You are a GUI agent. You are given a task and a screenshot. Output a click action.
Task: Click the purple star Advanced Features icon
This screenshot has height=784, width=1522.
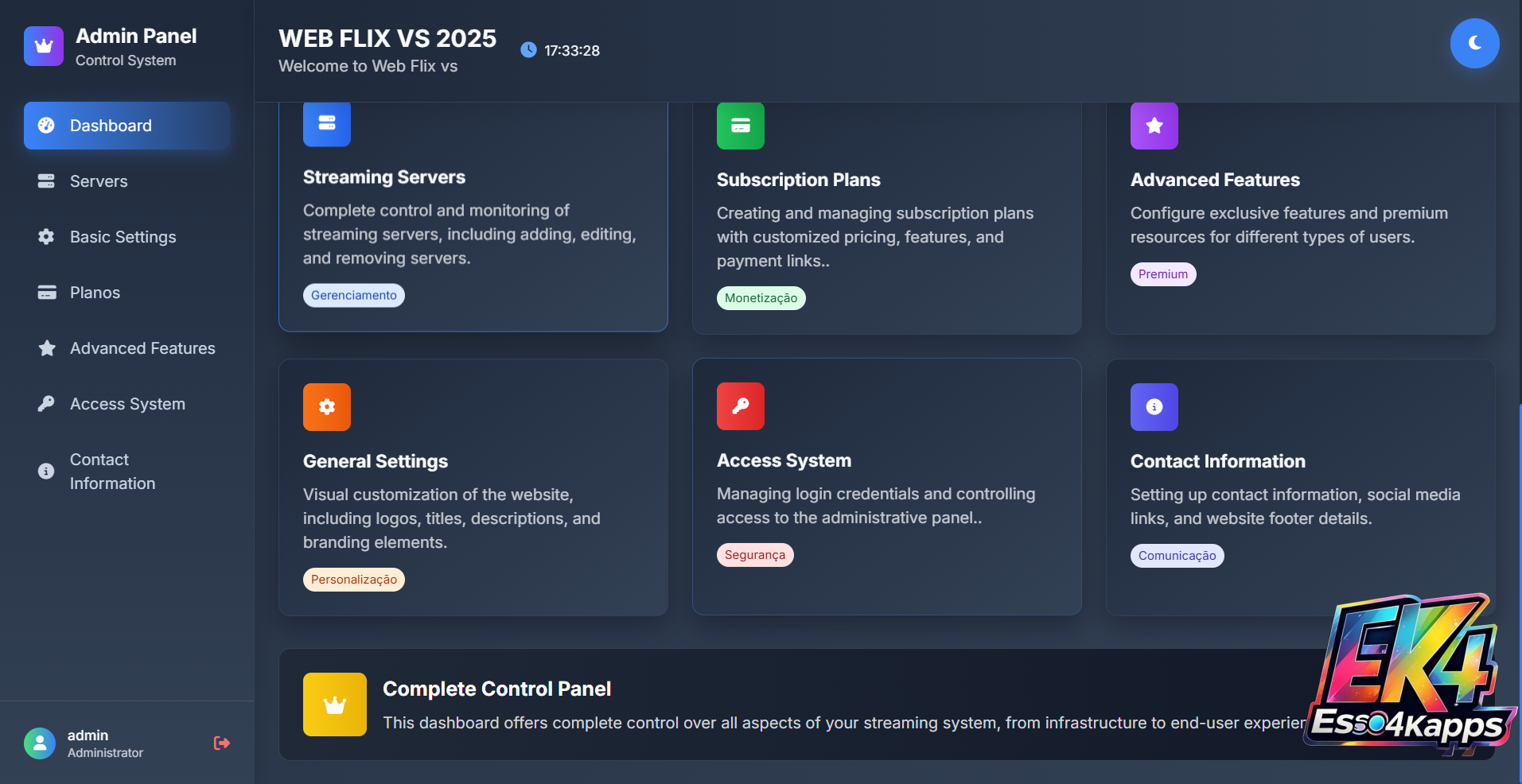(x=1154, y=126)
